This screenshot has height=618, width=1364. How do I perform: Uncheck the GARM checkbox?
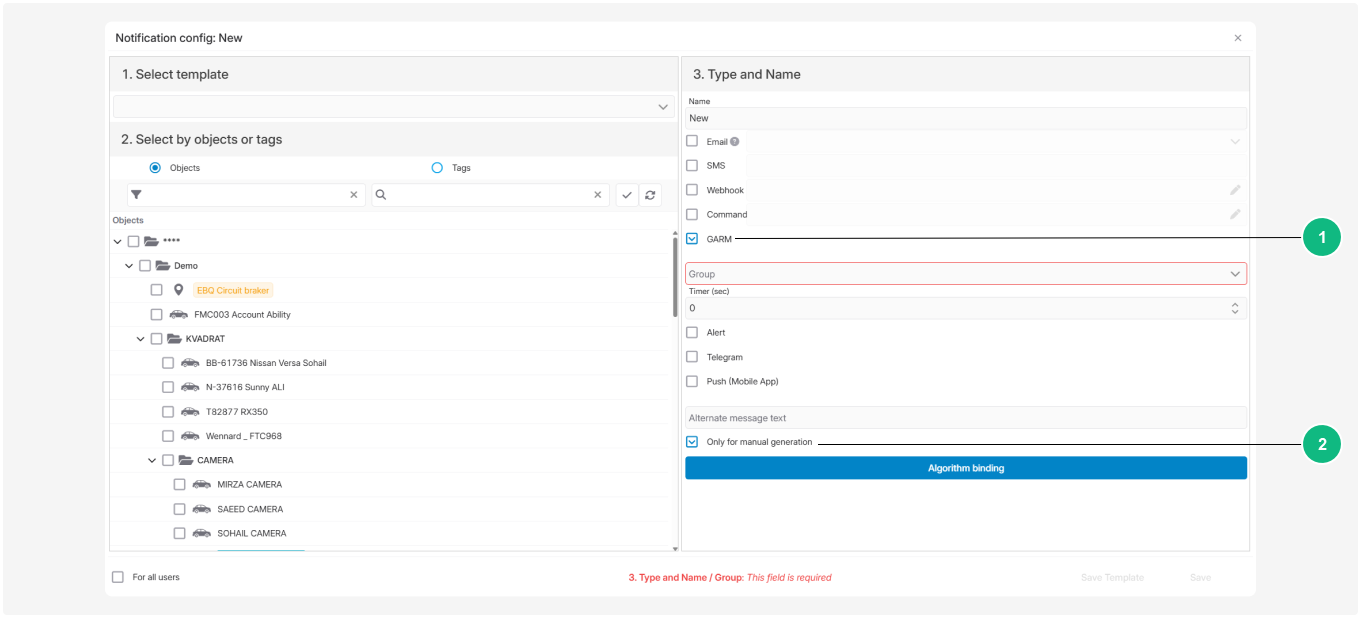692,239
